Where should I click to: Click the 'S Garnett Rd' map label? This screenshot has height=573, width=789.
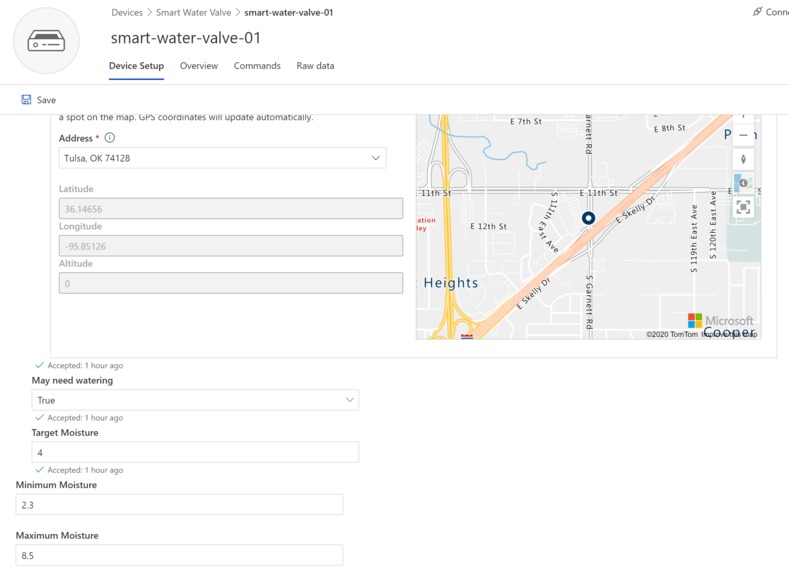coord(589,302)
